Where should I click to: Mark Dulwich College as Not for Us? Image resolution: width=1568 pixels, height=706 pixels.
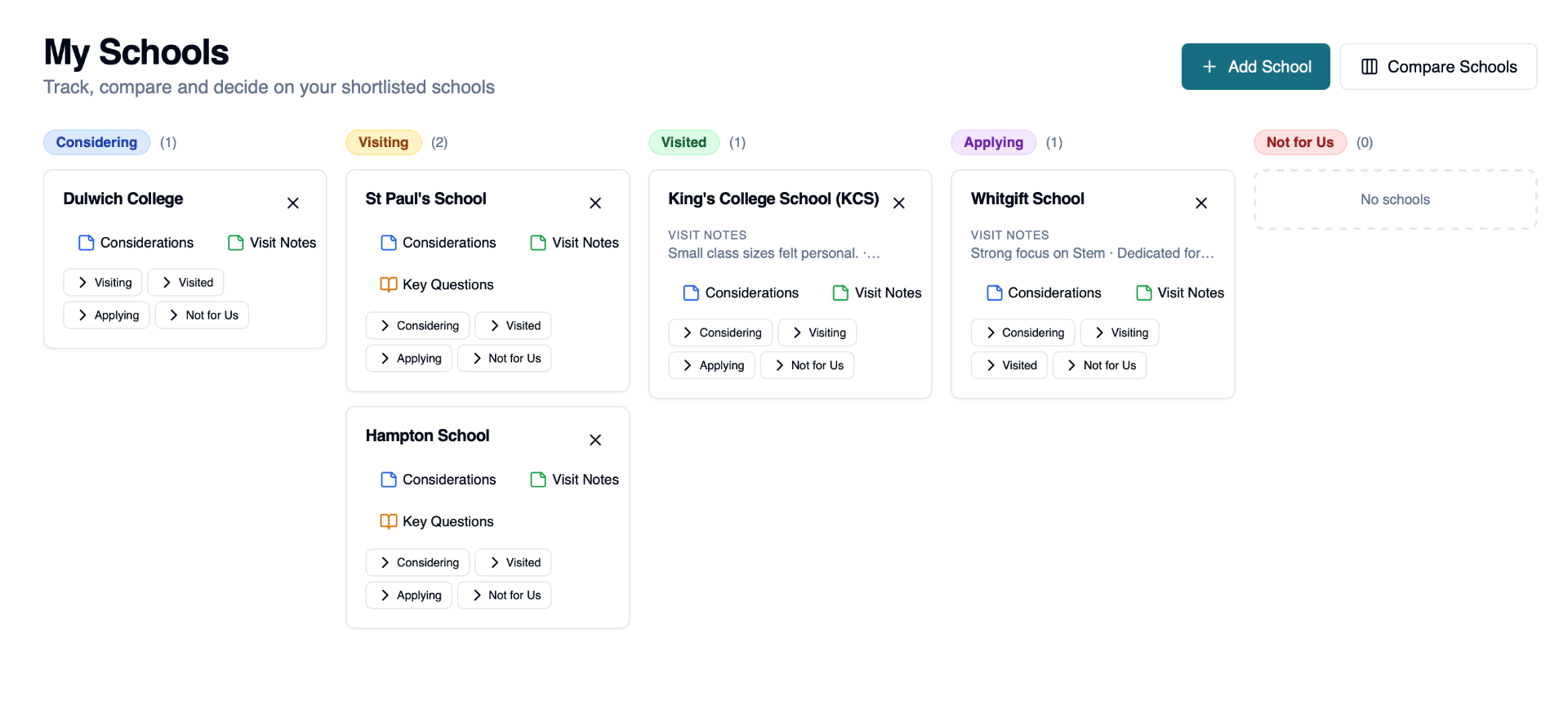coord(202,315)
